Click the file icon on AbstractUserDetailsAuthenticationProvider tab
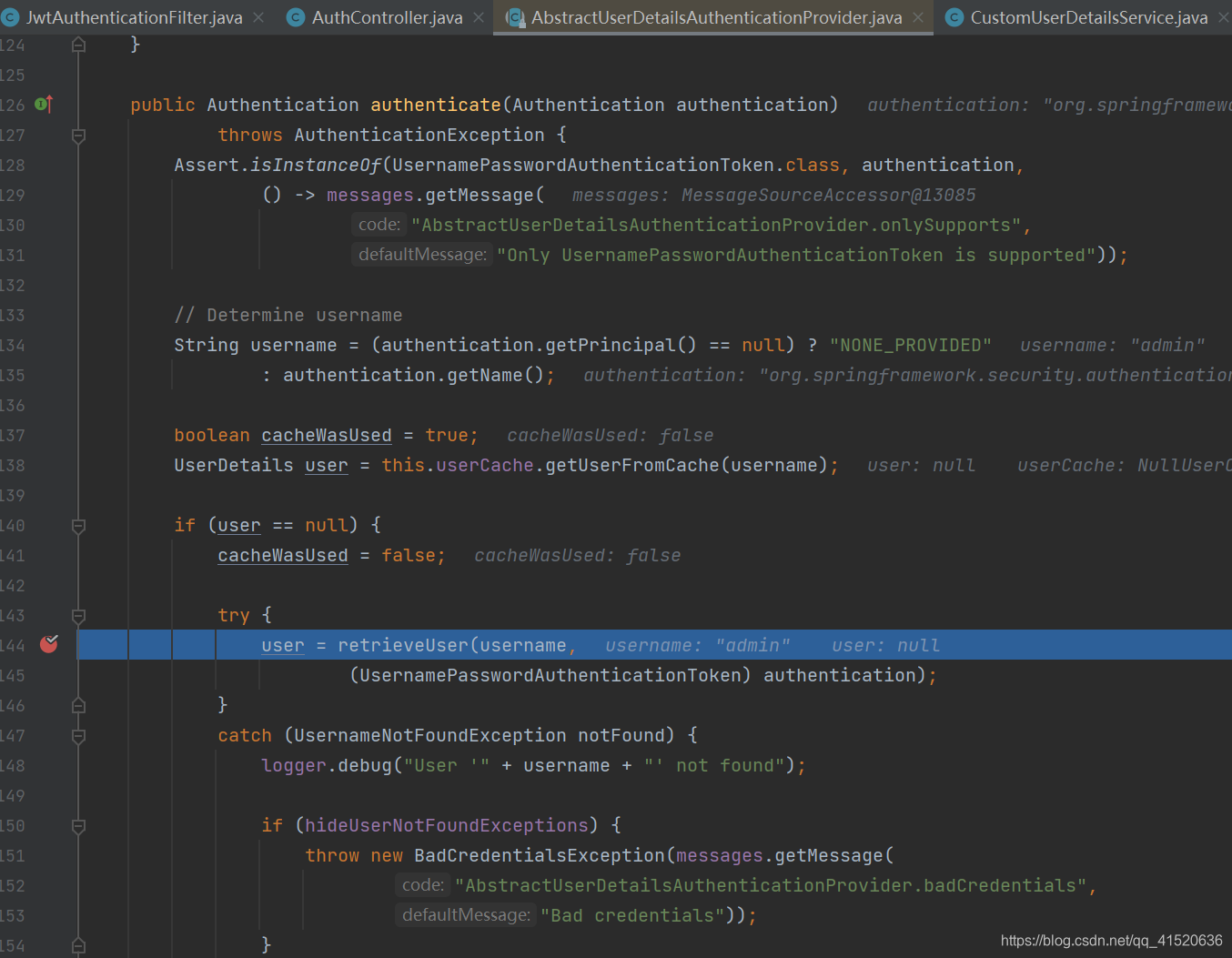Screen dimensions: 1232x958 click(x=514, y=16)
